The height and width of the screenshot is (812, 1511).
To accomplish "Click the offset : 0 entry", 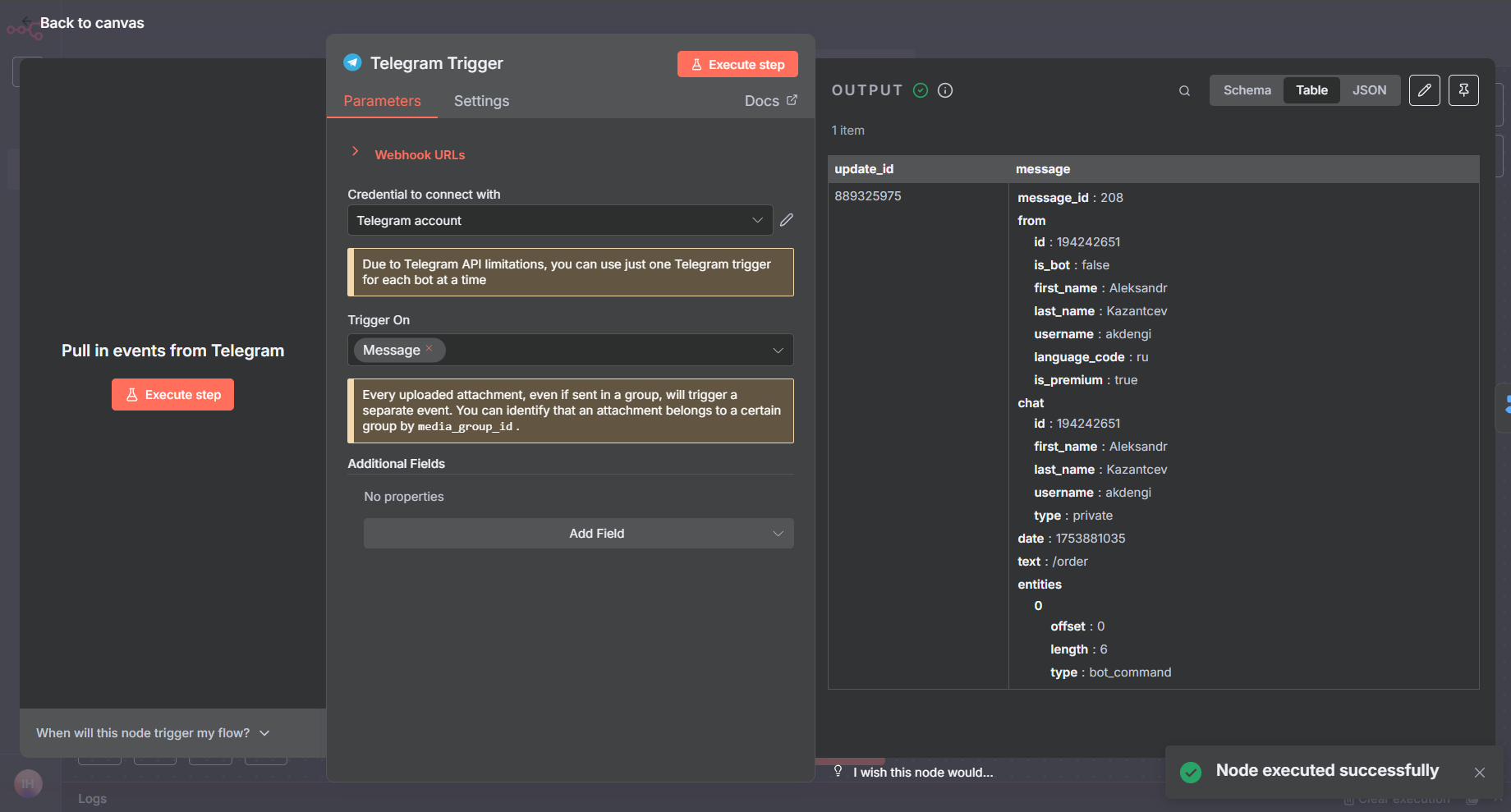I will click(1077, 626).
